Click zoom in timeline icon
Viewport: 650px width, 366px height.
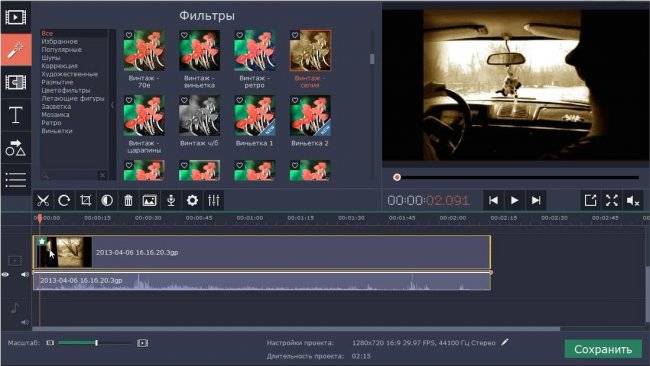[143, 343]
